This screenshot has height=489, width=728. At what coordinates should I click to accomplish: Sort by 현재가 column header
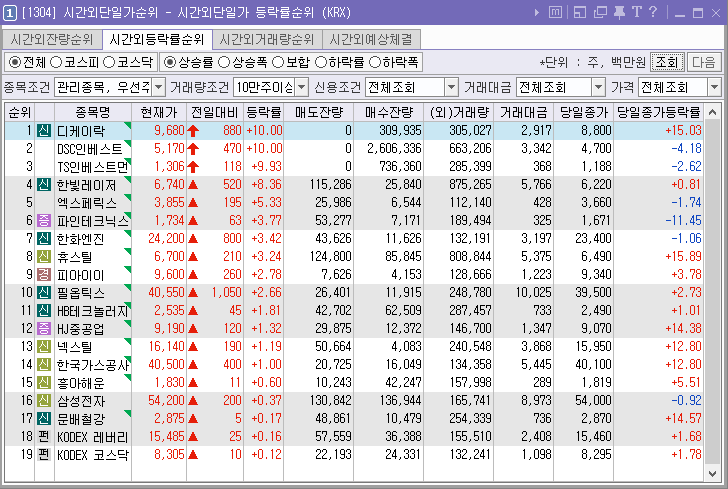click(159, 112)
